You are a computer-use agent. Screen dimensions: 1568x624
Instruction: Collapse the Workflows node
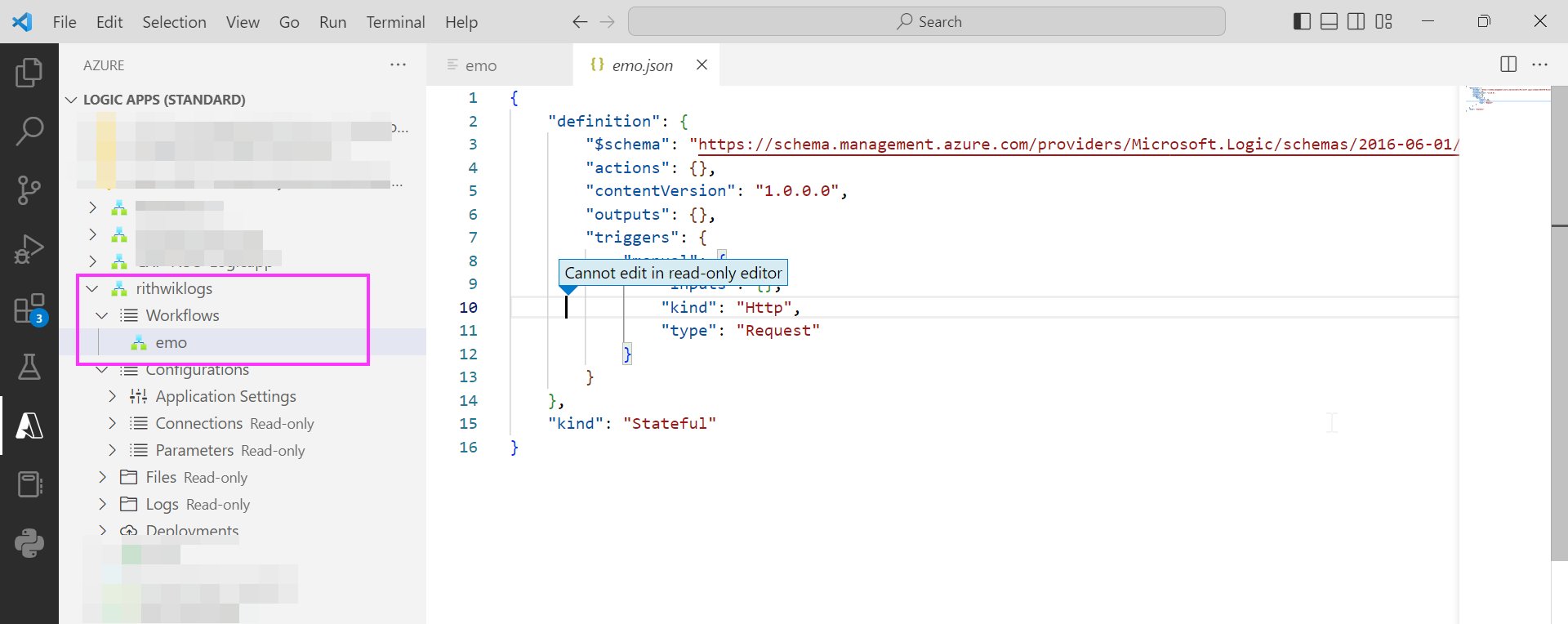[x=102, y=315]
